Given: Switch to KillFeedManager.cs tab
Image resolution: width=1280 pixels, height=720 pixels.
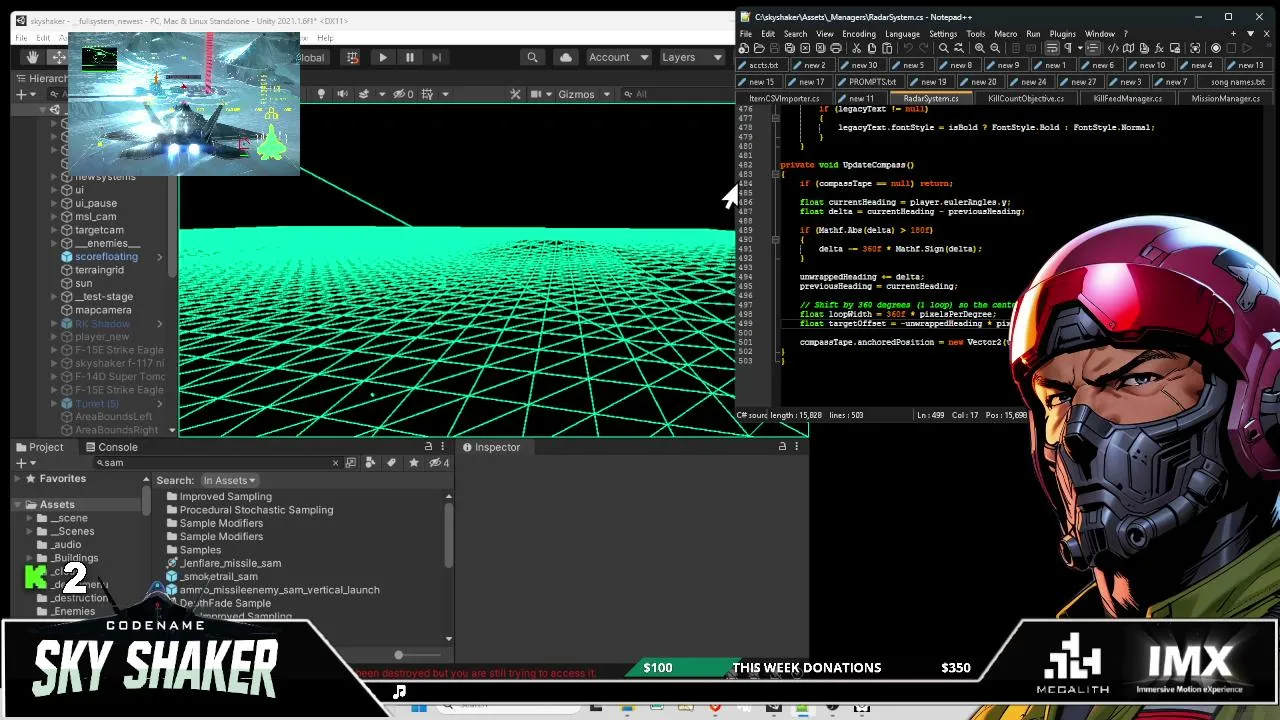Looking at the screenshot, I should tap(1127, 99).
